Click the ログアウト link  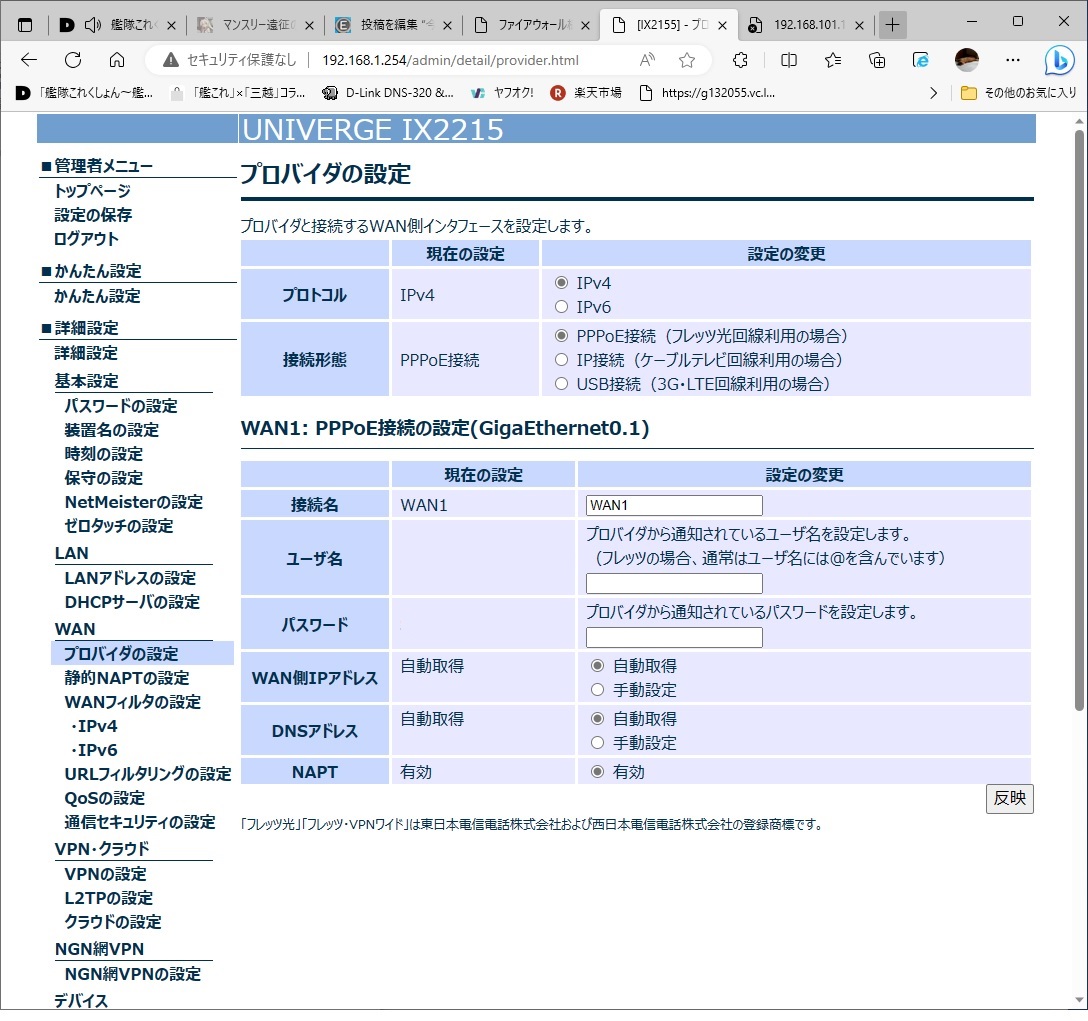(86, 239)
